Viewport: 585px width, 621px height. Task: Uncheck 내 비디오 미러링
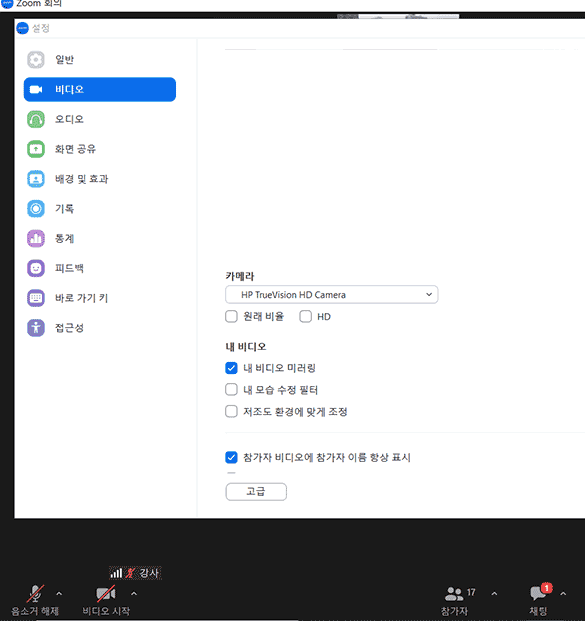[231, 368]
